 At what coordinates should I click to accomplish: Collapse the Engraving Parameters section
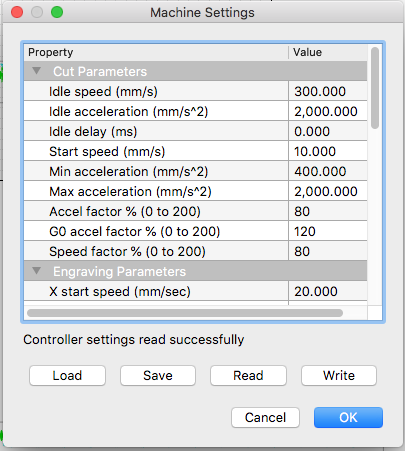pos(36,271)
